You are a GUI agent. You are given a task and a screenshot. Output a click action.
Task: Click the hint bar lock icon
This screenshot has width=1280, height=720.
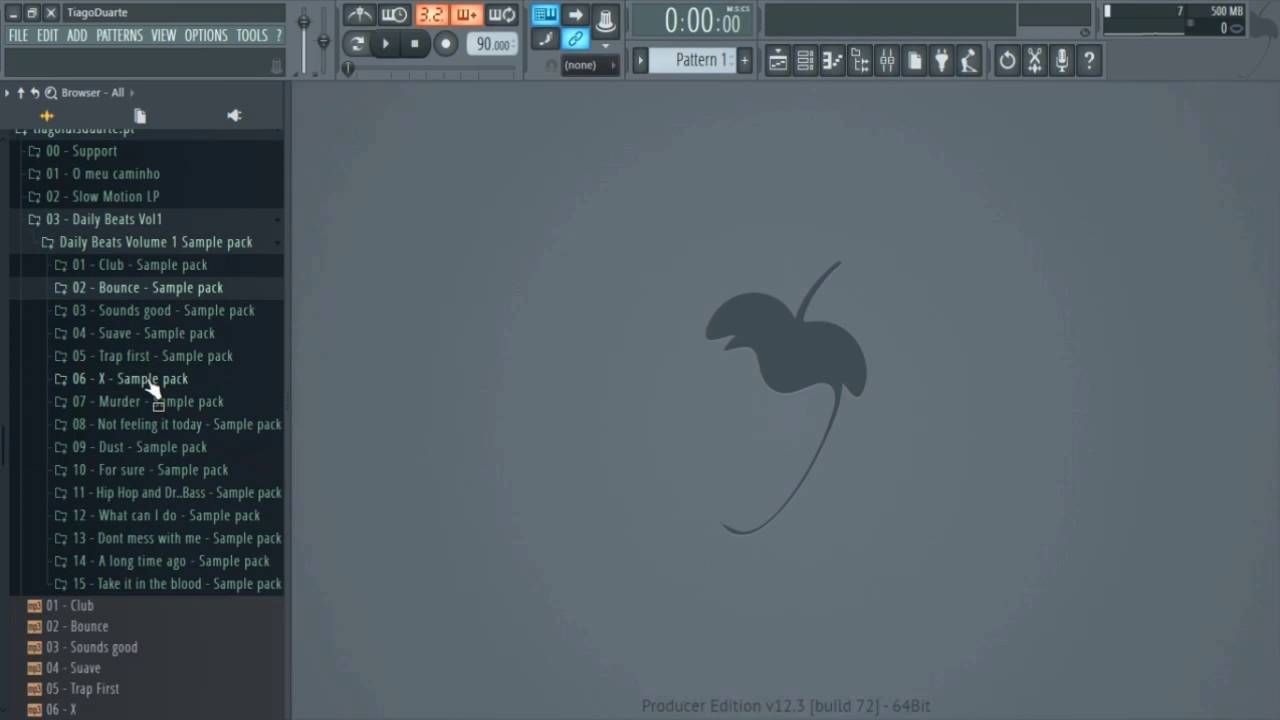point(277,66)
